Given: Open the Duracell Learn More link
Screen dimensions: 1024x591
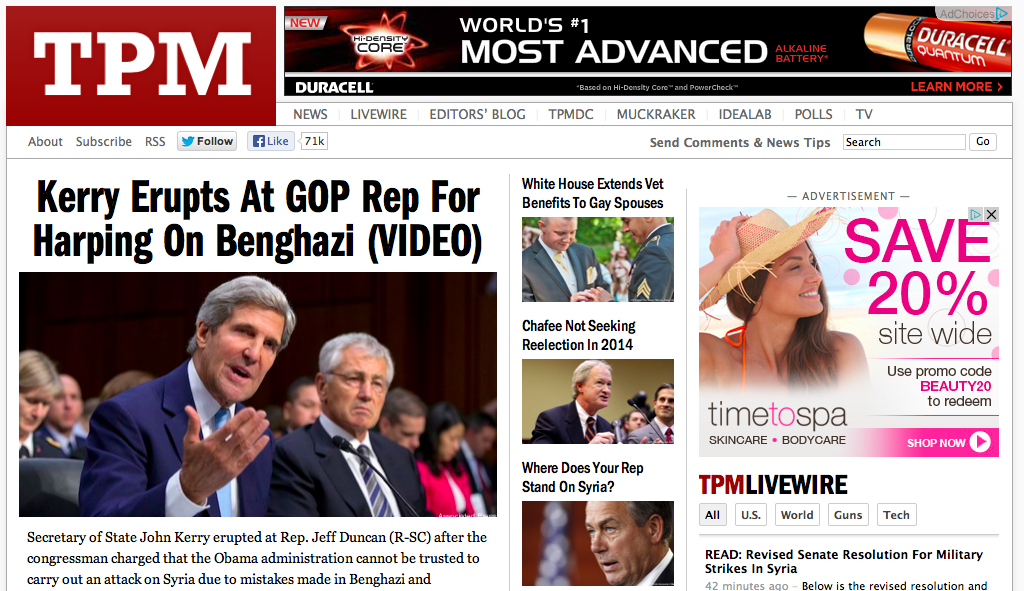Looking at the screenshot, I should point(957,86).
